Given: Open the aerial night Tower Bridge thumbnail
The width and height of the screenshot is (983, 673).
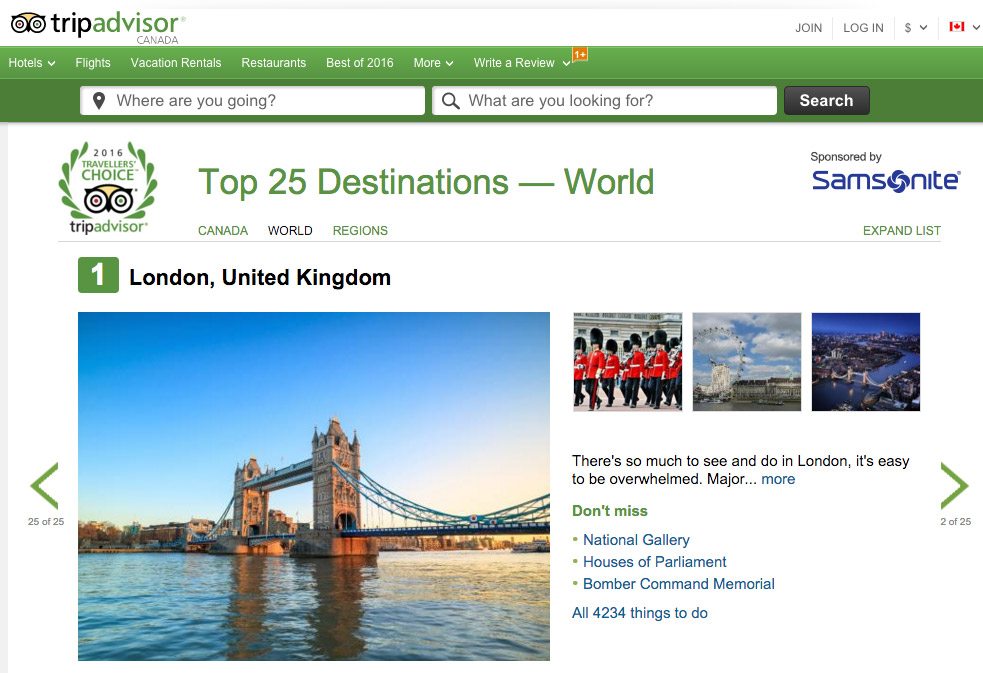Looking at the screenshot, I should 866,362.
